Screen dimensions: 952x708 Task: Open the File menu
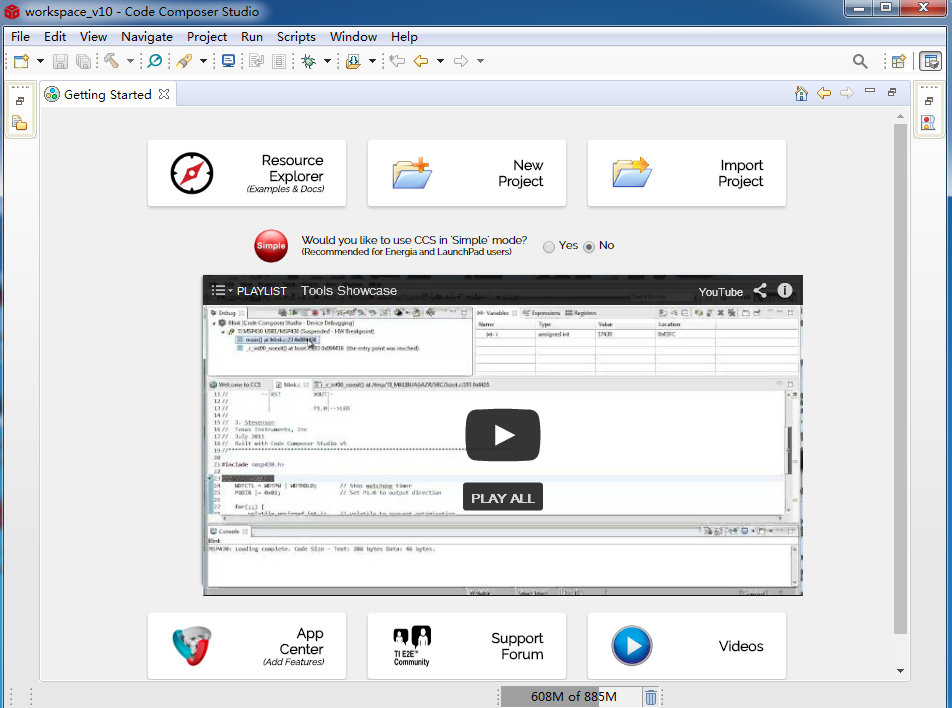(x=20, y=36)
